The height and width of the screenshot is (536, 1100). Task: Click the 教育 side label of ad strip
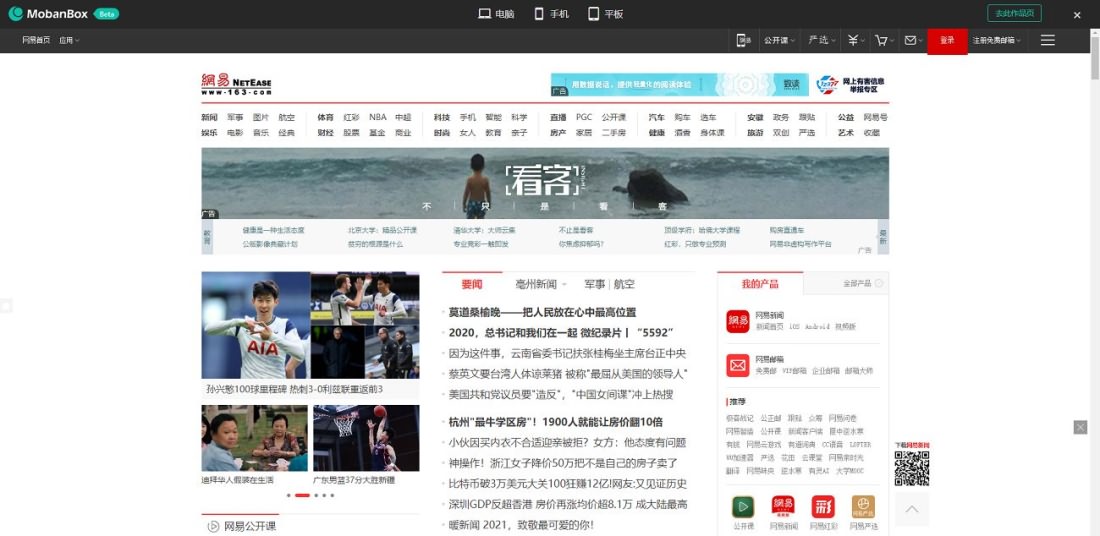tap(207, 236)
